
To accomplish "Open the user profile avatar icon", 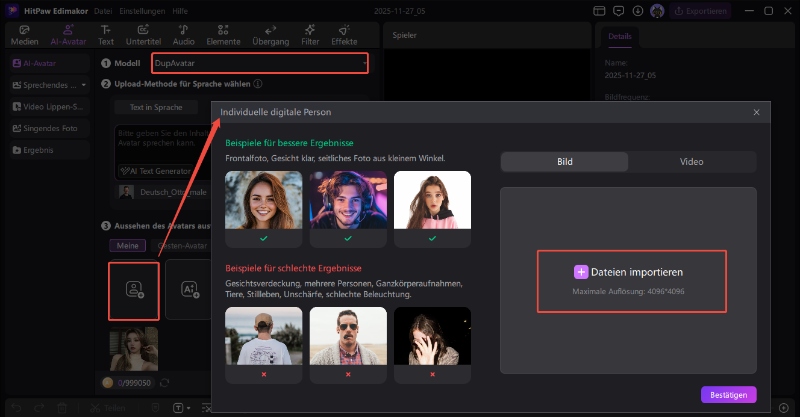I will tap(657, 11).
